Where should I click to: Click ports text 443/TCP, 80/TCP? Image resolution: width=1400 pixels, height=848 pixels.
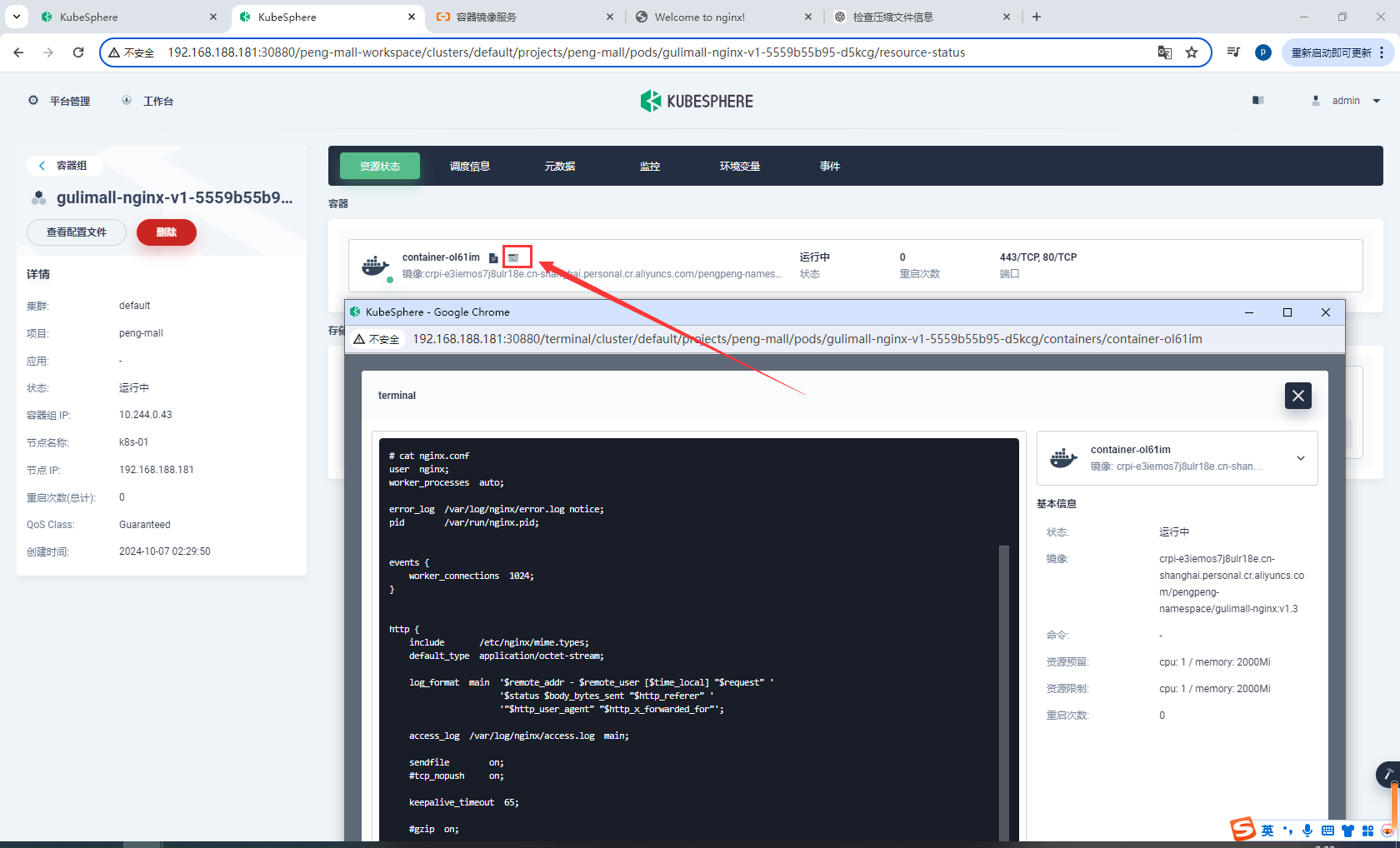point(1038,257)
